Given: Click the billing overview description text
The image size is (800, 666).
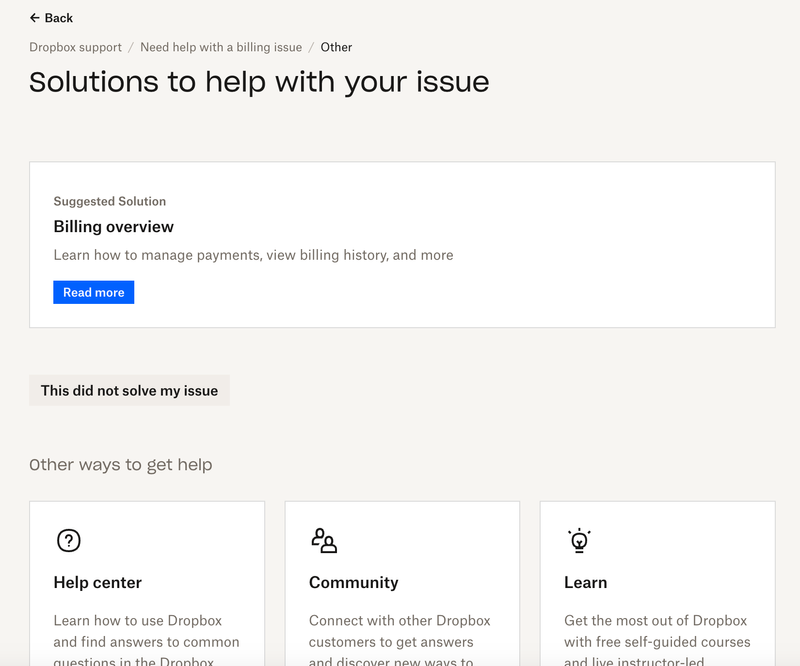Looking at the screenshot, I should (253, 255).
